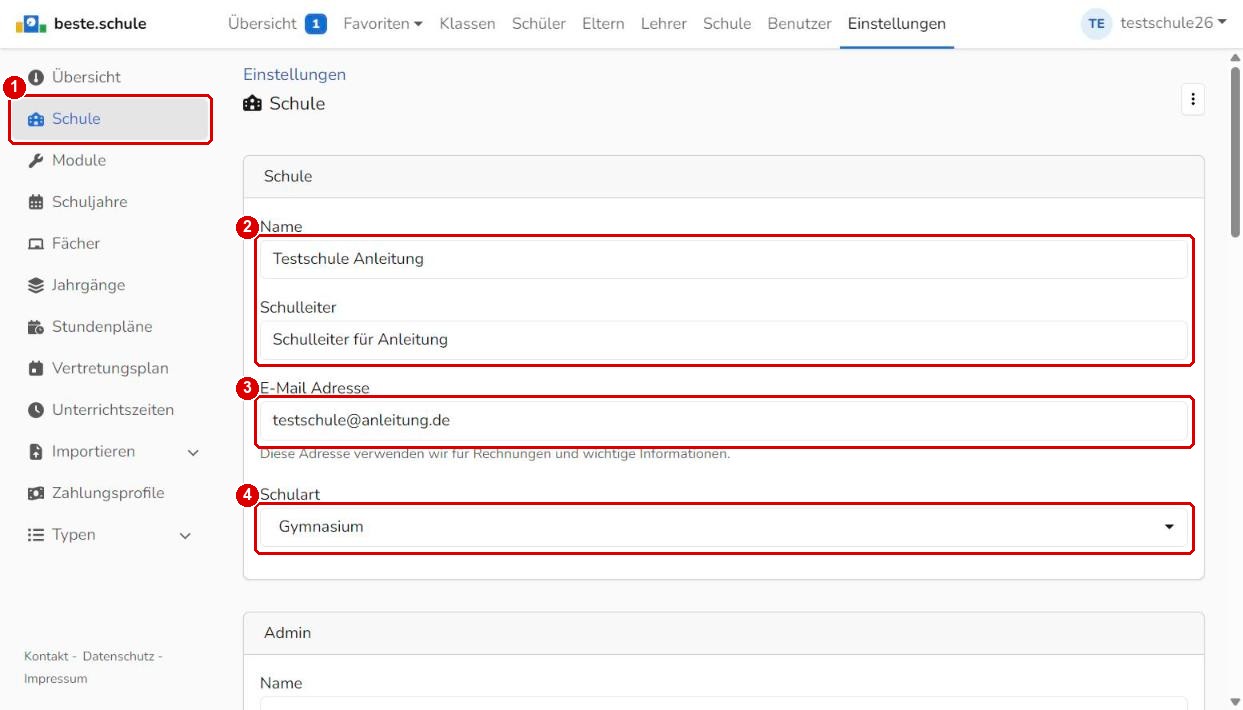Go to the Klassen tab
This screenshot has width=1243, height=710.
(x=467, y=24)
